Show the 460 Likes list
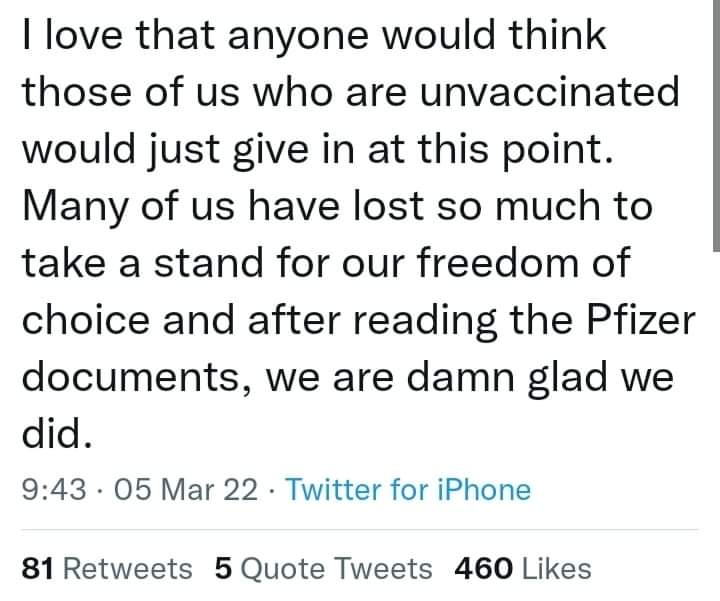 coord(522,569)
